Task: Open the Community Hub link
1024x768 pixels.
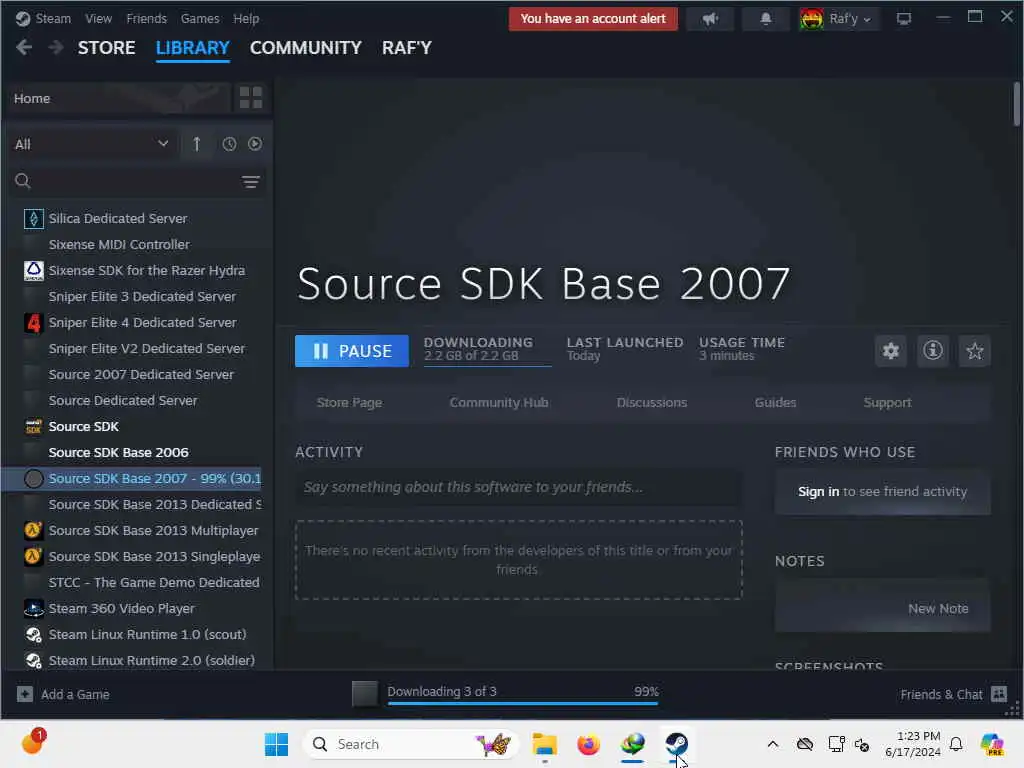Action: point(499,402)
